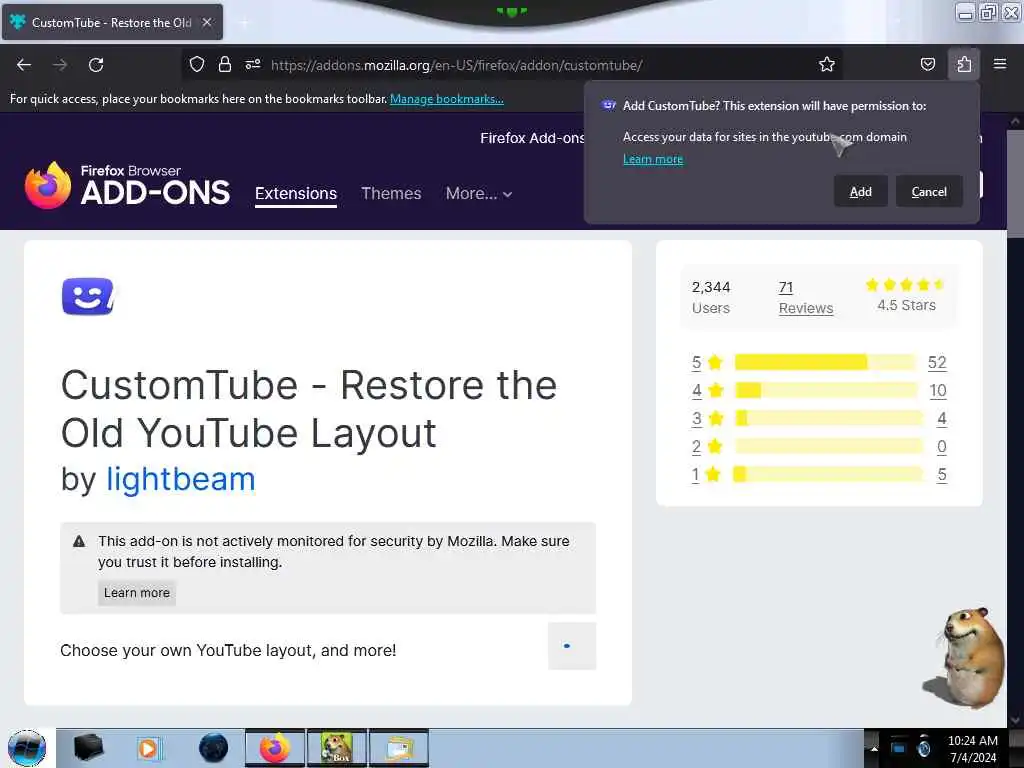Open the Extensions puzzle icon

coord(964,64)
